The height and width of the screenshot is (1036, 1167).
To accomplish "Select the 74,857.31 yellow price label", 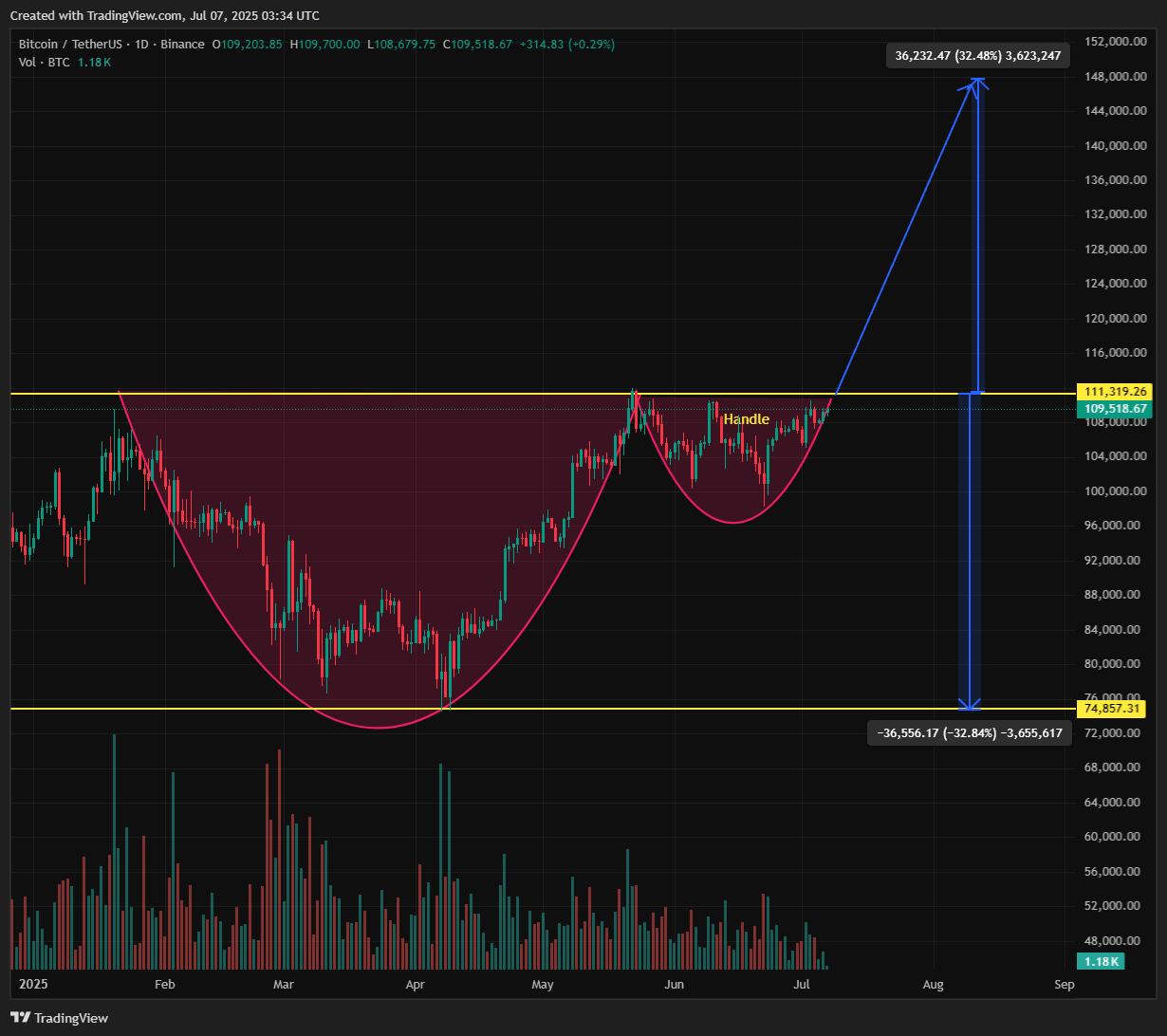I will pos(1111,709).
